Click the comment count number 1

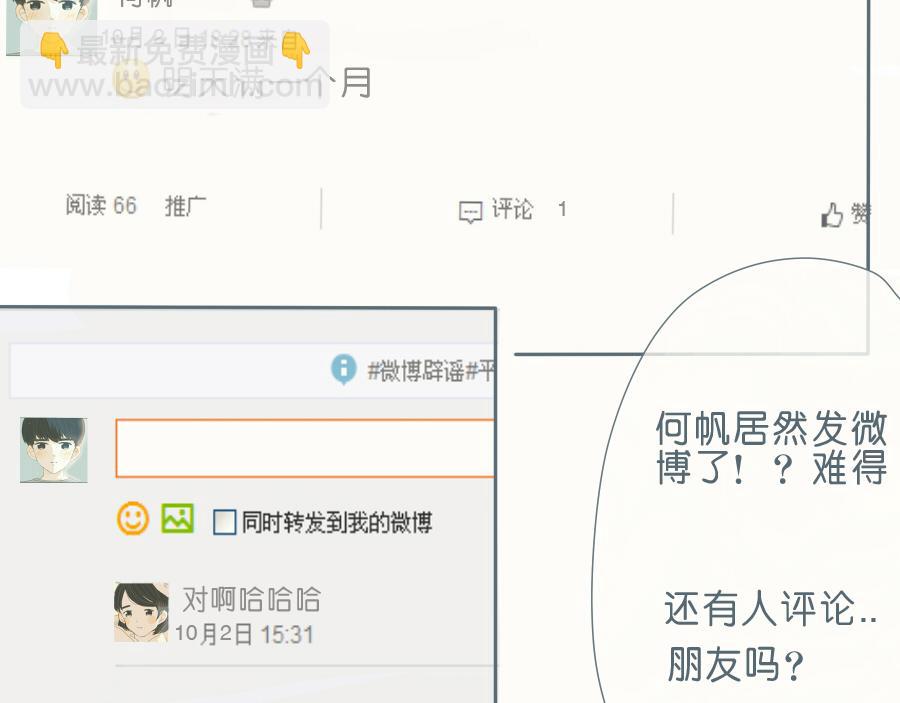click(x=562, y=209)
